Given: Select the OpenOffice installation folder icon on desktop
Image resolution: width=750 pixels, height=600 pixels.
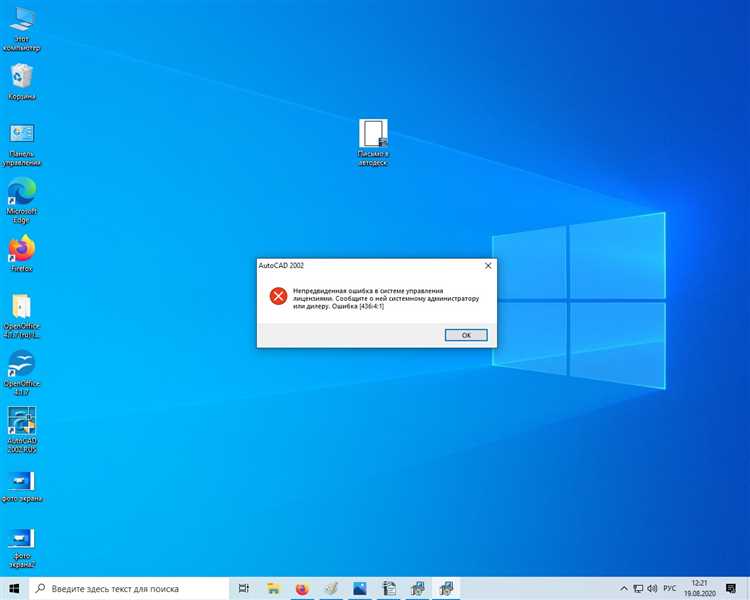Looking at the screenshot, I should pyautogui.click(x=22, y=316).
